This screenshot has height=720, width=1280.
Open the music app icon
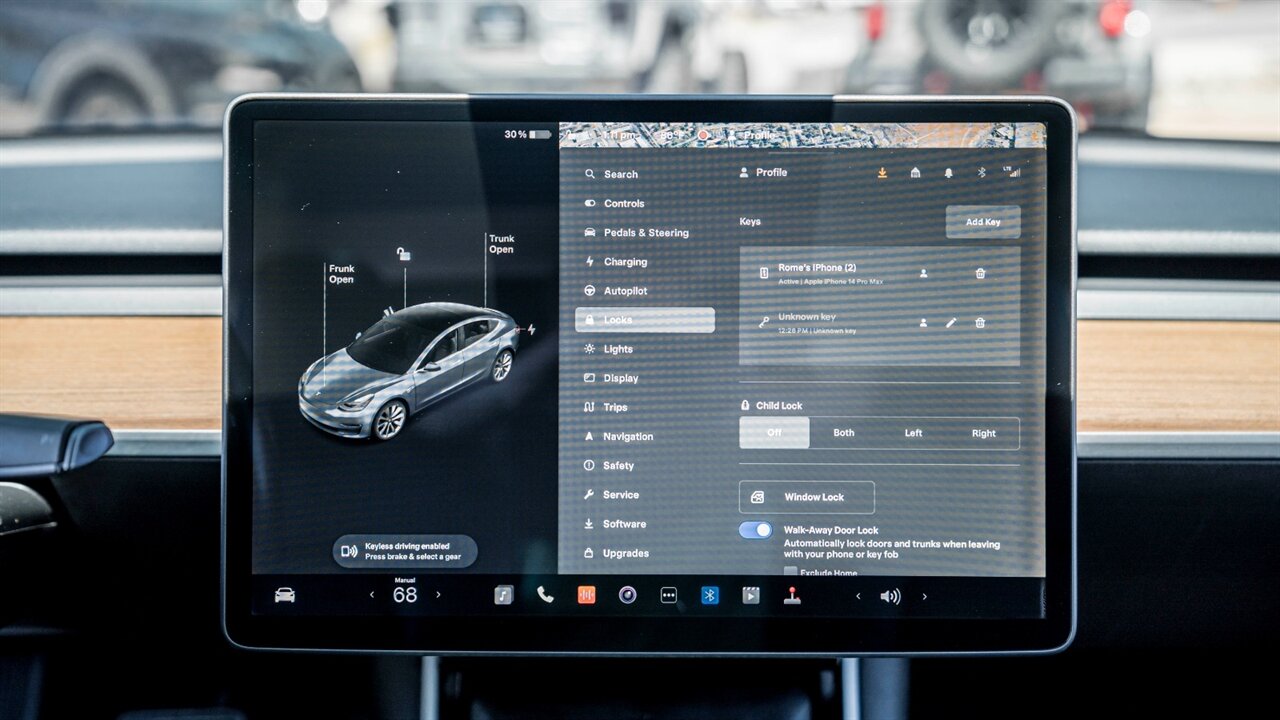click(504, 595)
